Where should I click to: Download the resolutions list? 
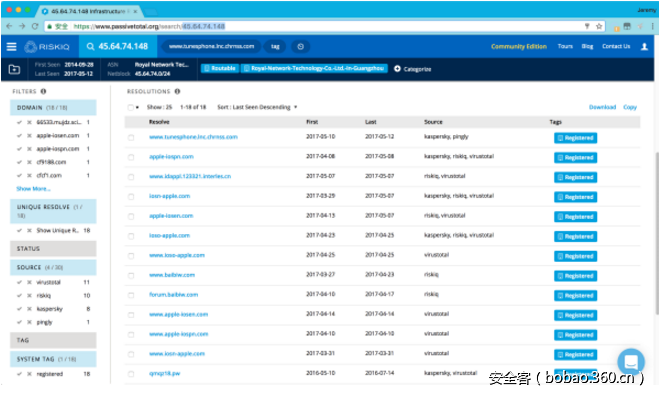click(x=602, y=107)
